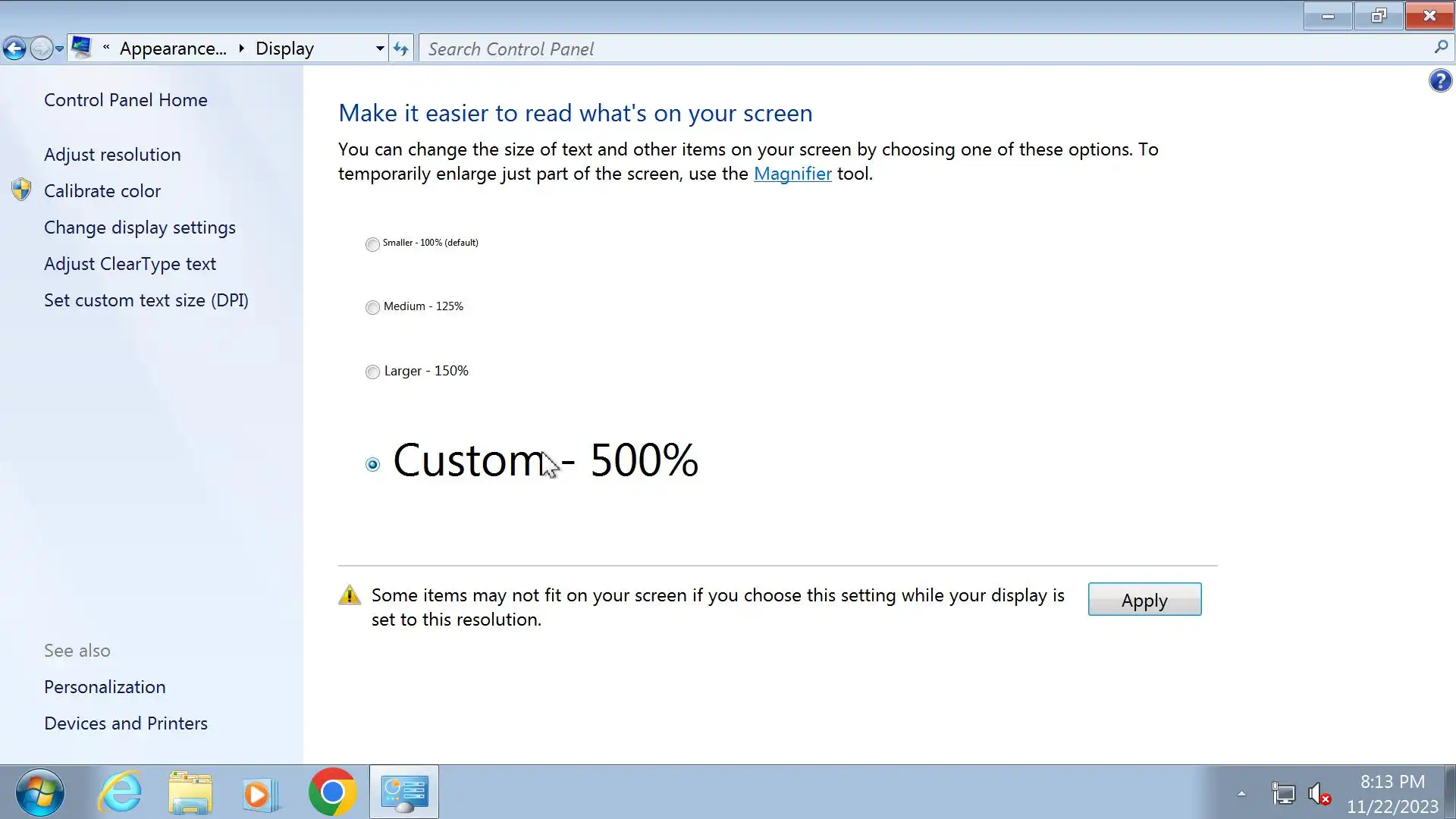Click the refresh icon beside address bar

point(401,49)
